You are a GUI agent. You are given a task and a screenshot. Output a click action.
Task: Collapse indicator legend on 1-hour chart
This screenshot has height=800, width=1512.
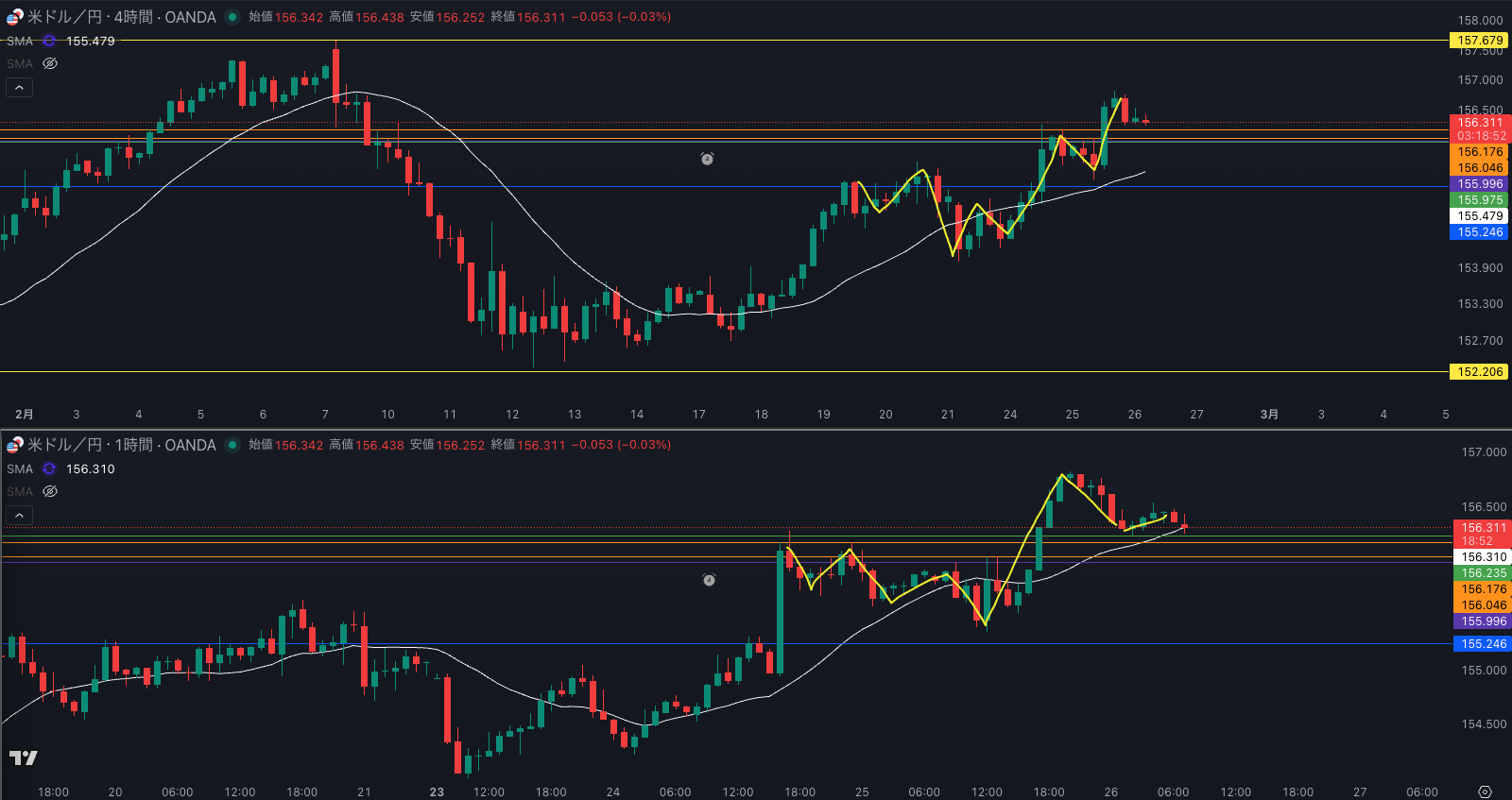click(x=20, y=516)
